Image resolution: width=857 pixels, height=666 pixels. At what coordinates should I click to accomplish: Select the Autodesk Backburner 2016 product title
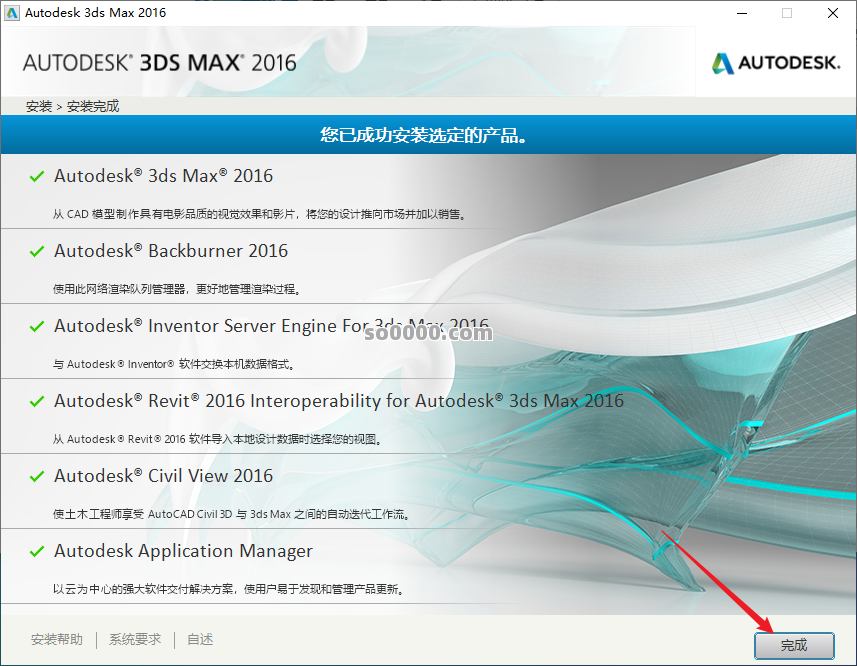pyautogui.click(x=171, y=251)
